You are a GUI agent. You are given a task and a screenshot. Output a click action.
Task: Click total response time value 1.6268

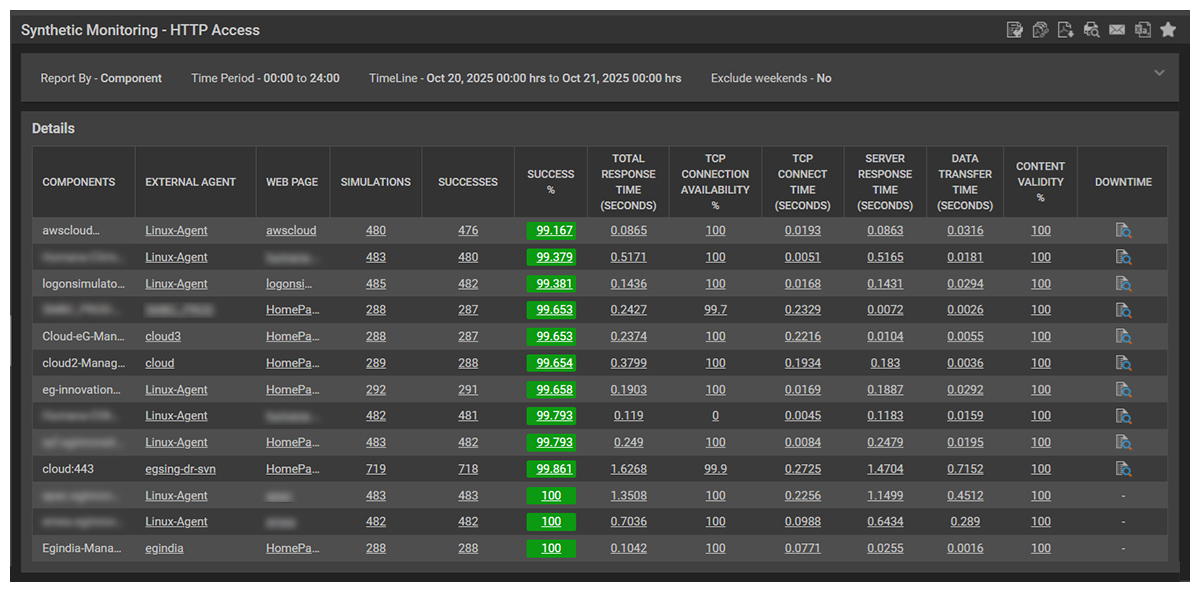[x=628, y=469]
